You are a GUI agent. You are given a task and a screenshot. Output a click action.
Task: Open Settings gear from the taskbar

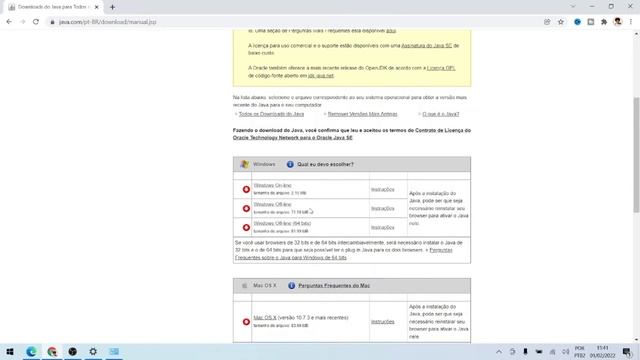pyautogui.click(x=93, y=351)
